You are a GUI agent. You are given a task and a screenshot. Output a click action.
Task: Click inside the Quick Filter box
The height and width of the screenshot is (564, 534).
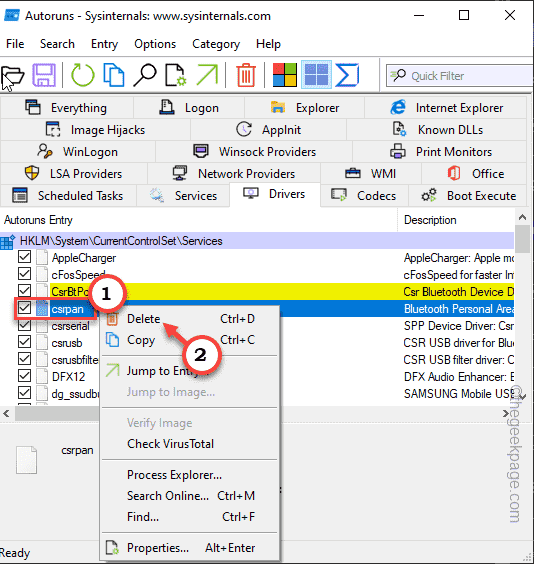(x=460, y=76)
